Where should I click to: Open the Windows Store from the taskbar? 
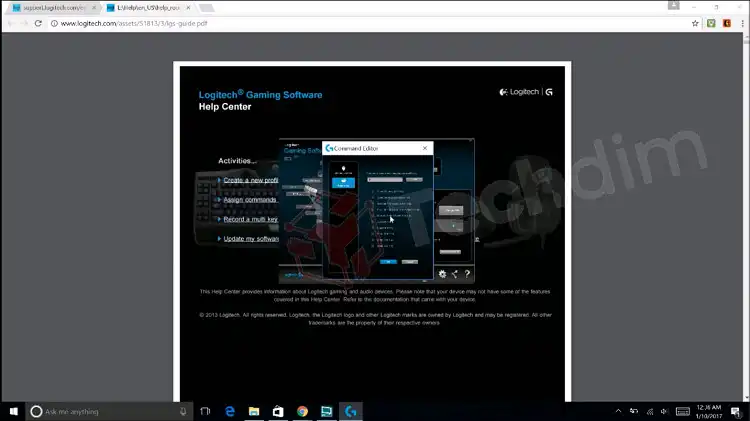(278, 411)
